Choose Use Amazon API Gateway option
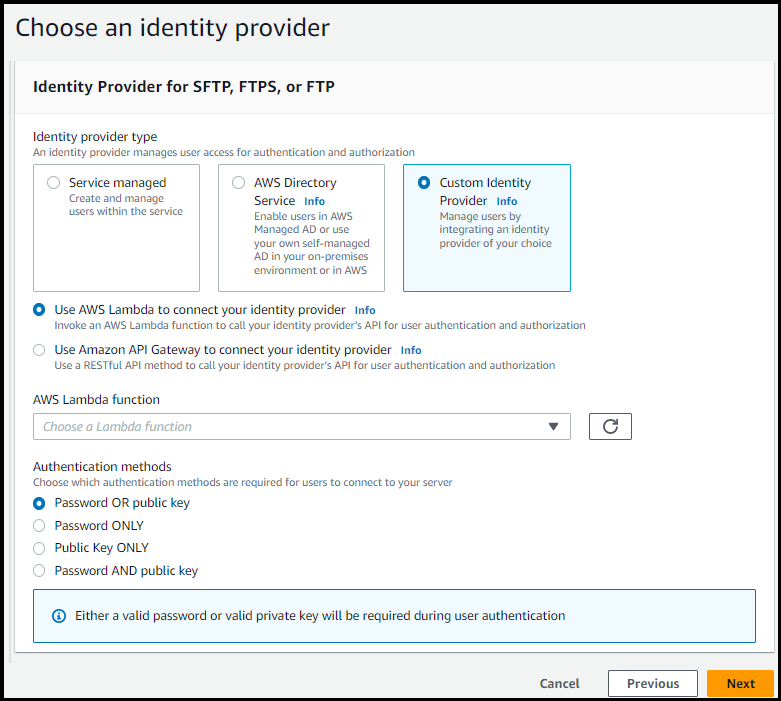The width and height of the screenshot is (781, 701). point(39,350)
